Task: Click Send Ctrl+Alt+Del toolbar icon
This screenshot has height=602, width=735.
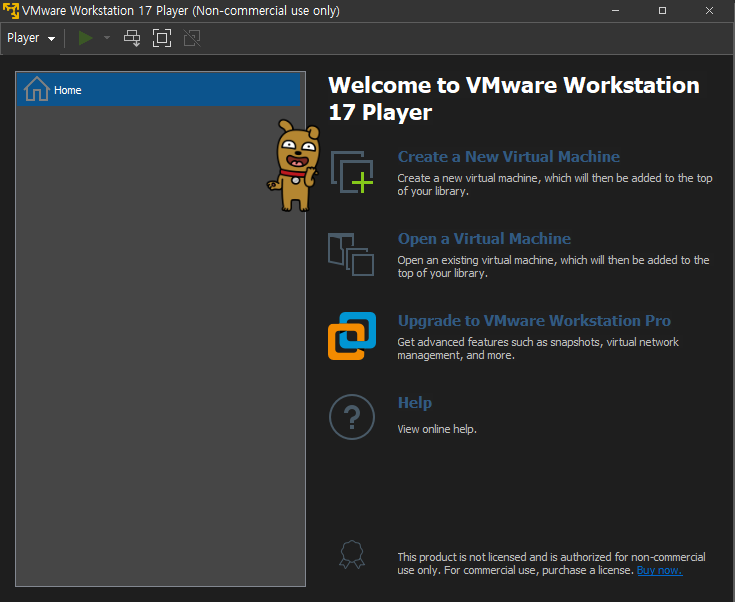Action: point(132,38)
